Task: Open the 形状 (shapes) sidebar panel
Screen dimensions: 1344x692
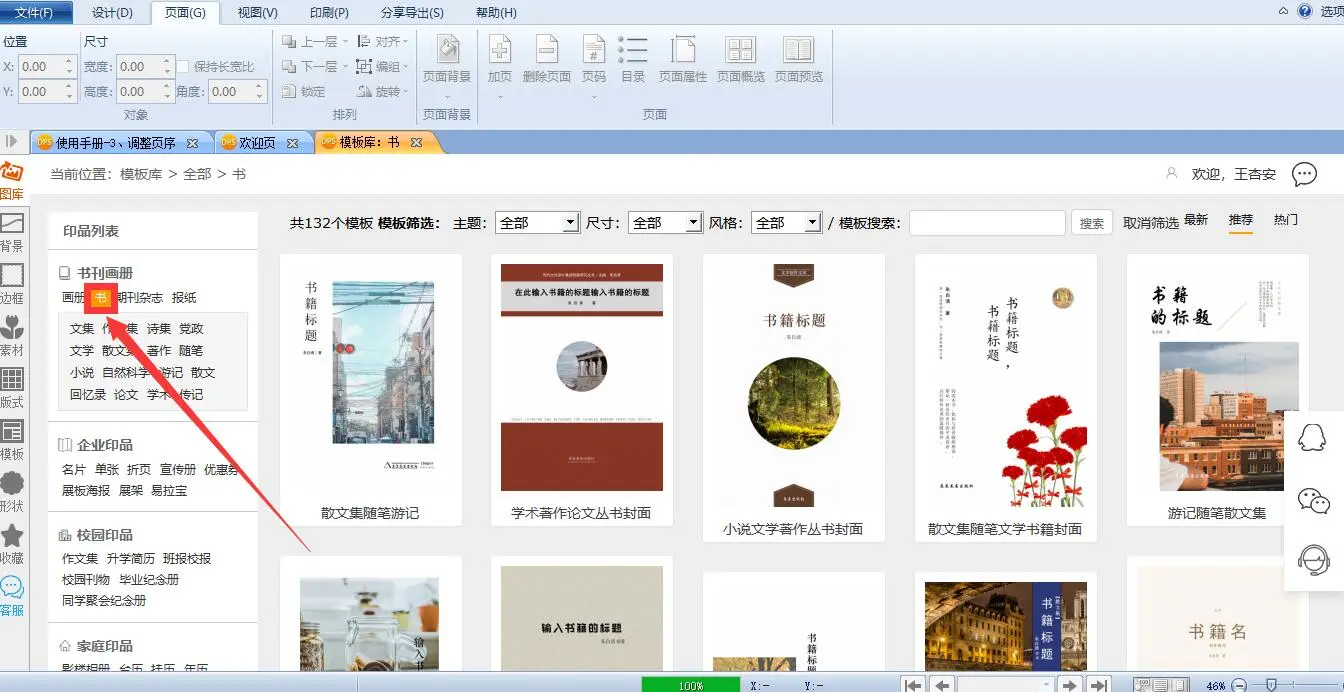Action: click(x=12, y=490)
